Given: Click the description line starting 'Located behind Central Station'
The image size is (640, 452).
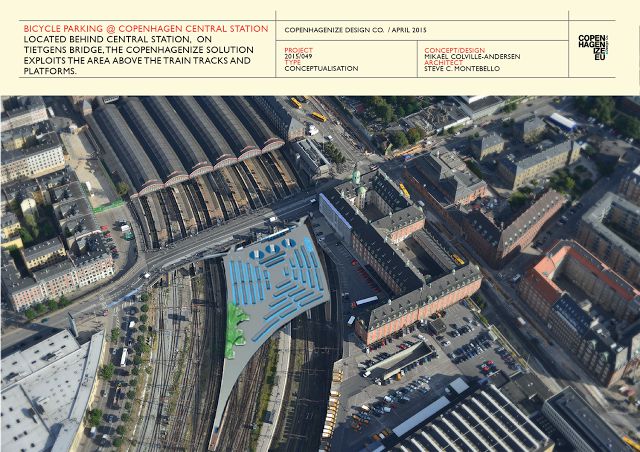Looking at the screenshot, I should tap(118, 40).
